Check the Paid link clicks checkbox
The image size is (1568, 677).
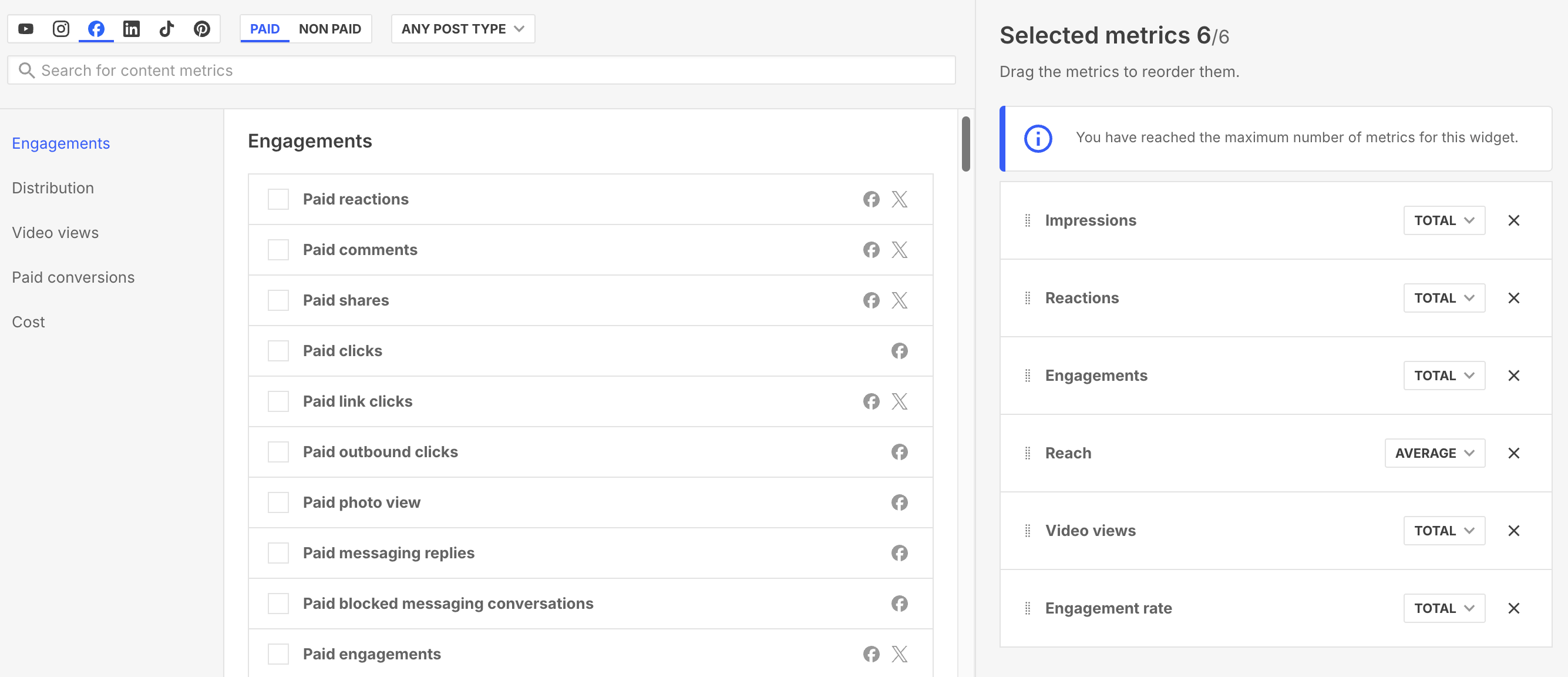(278, 401)
